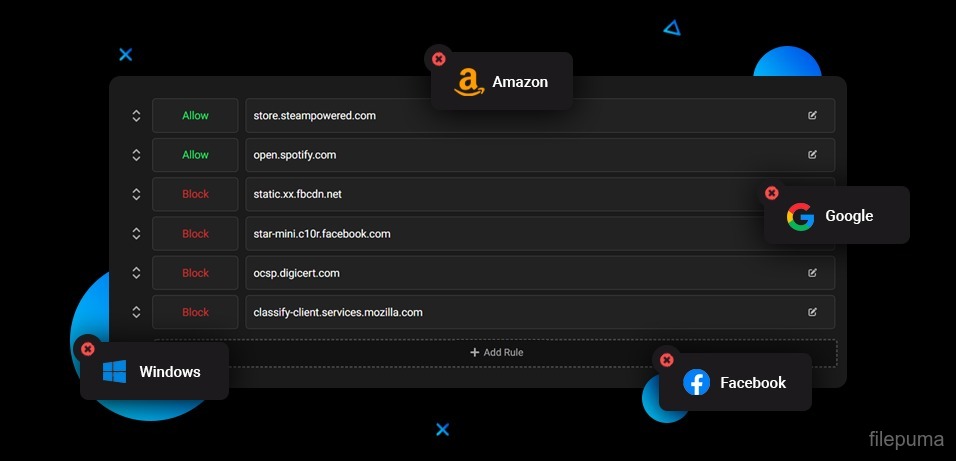The width and height of the screenshot is (956, 461).
Task: Click the Amazon logo icon
Action: point(468,82)
